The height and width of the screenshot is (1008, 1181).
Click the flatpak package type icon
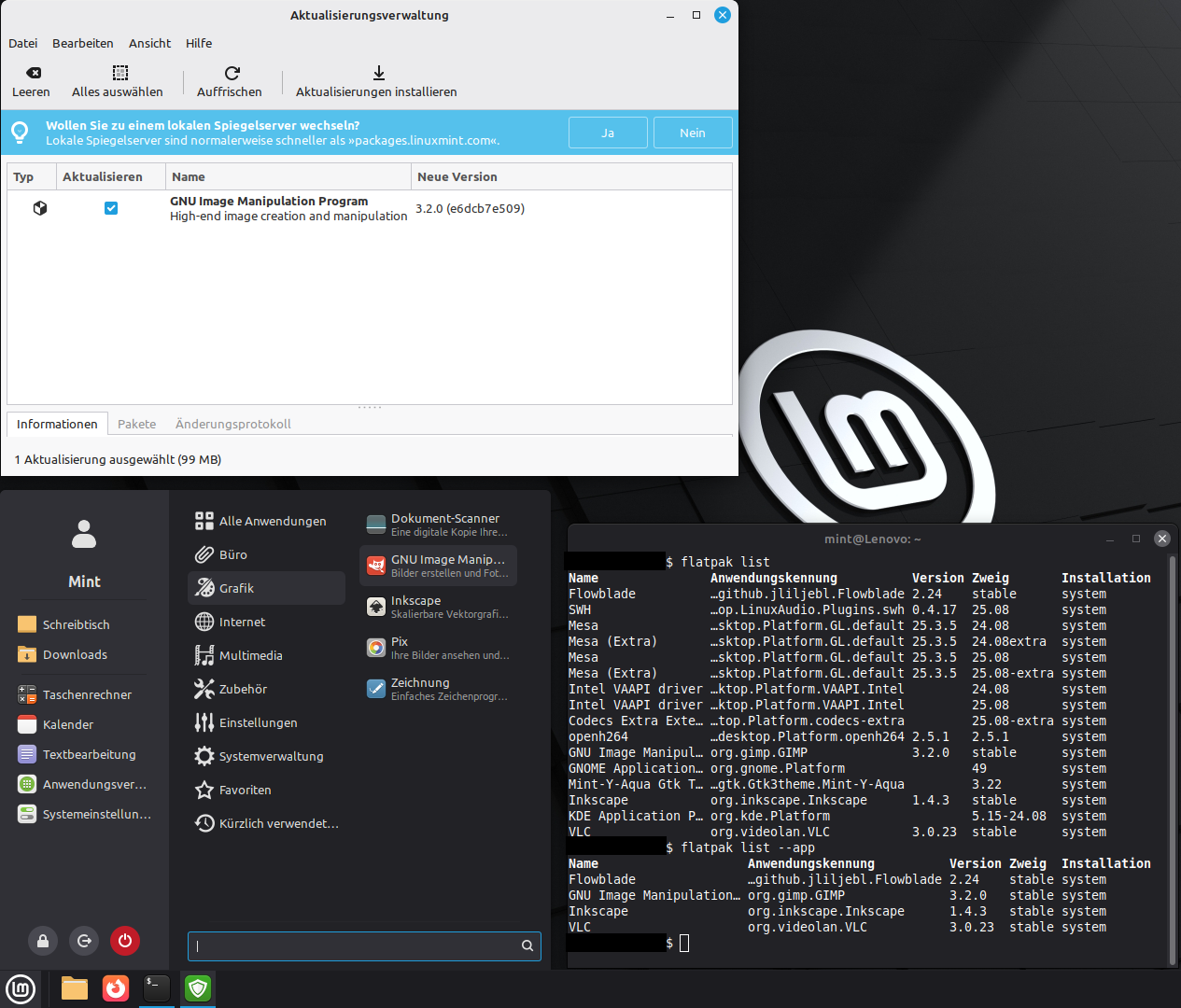(40, 208)
